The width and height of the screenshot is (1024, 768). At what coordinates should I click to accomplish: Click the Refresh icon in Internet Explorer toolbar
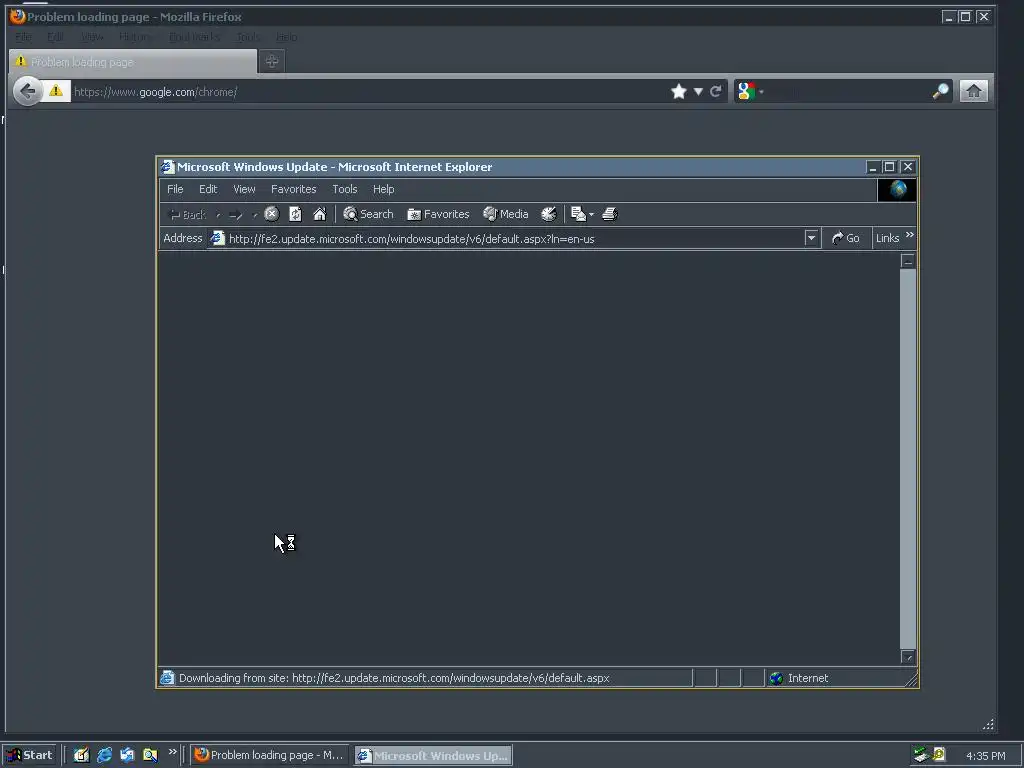(x=295, y=214)
